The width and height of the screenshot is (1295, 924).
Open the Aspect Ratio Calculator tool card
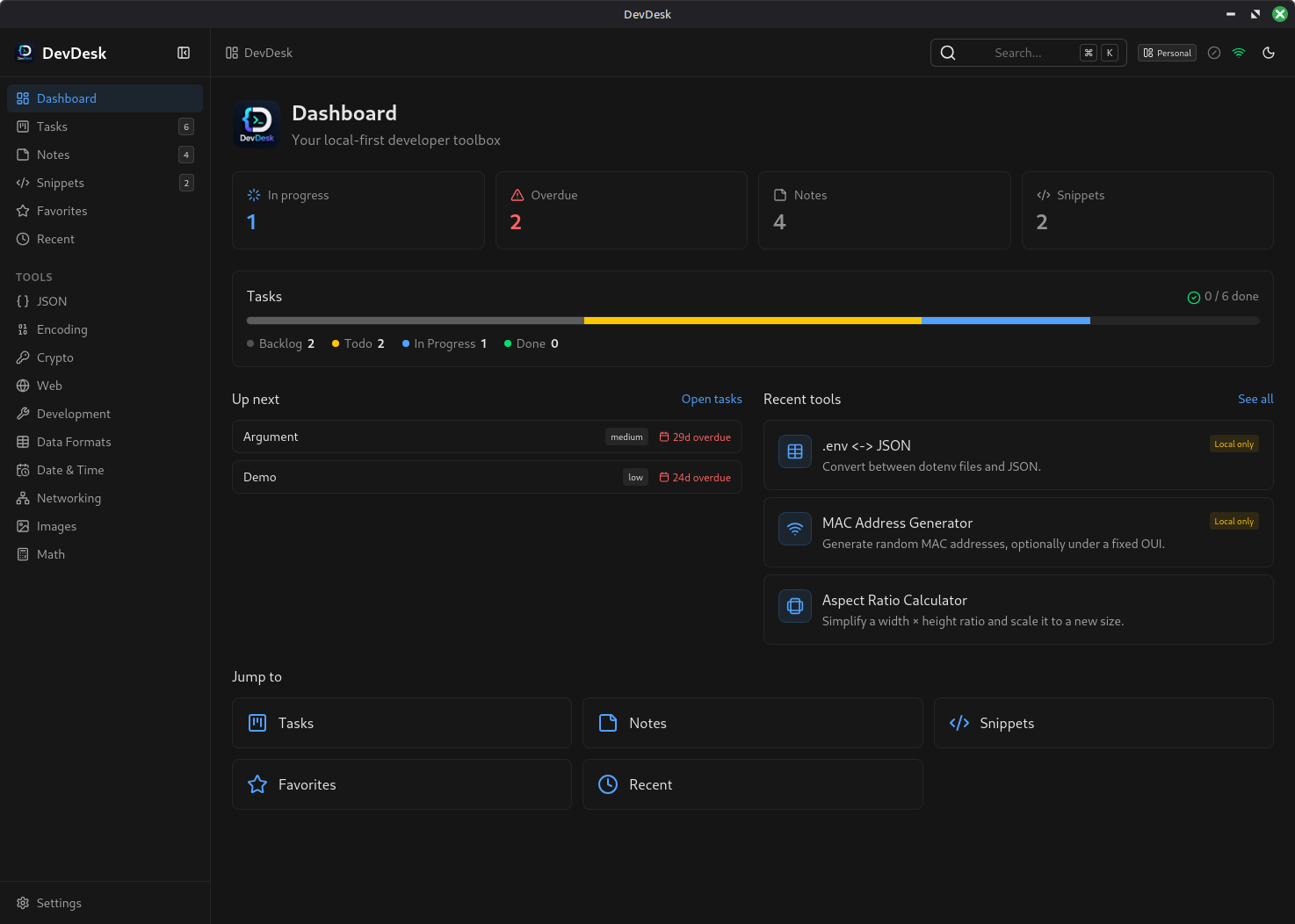coord(1018,610)
